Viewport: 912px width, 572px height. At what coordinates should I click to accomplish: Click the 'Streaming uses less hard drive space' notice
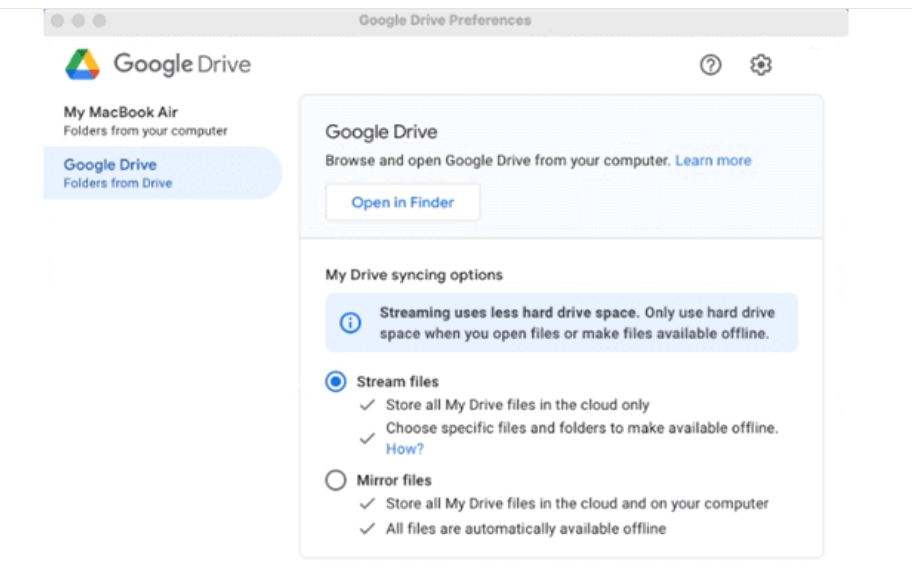click(x=561, y=322)
